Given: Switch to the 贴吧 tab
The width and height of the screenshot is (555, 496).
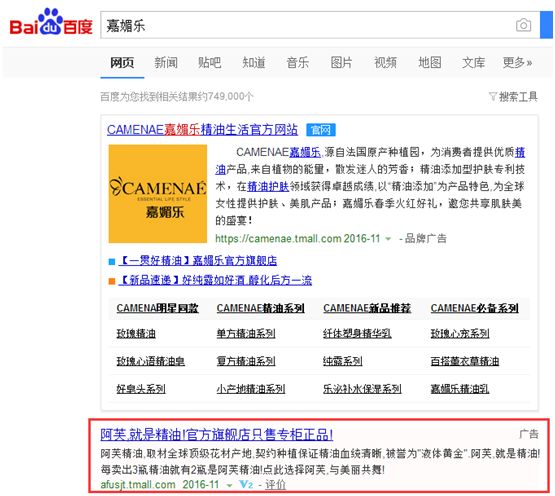Looking at the screenshot, I should pyautogui.click(x=210, y=63).
